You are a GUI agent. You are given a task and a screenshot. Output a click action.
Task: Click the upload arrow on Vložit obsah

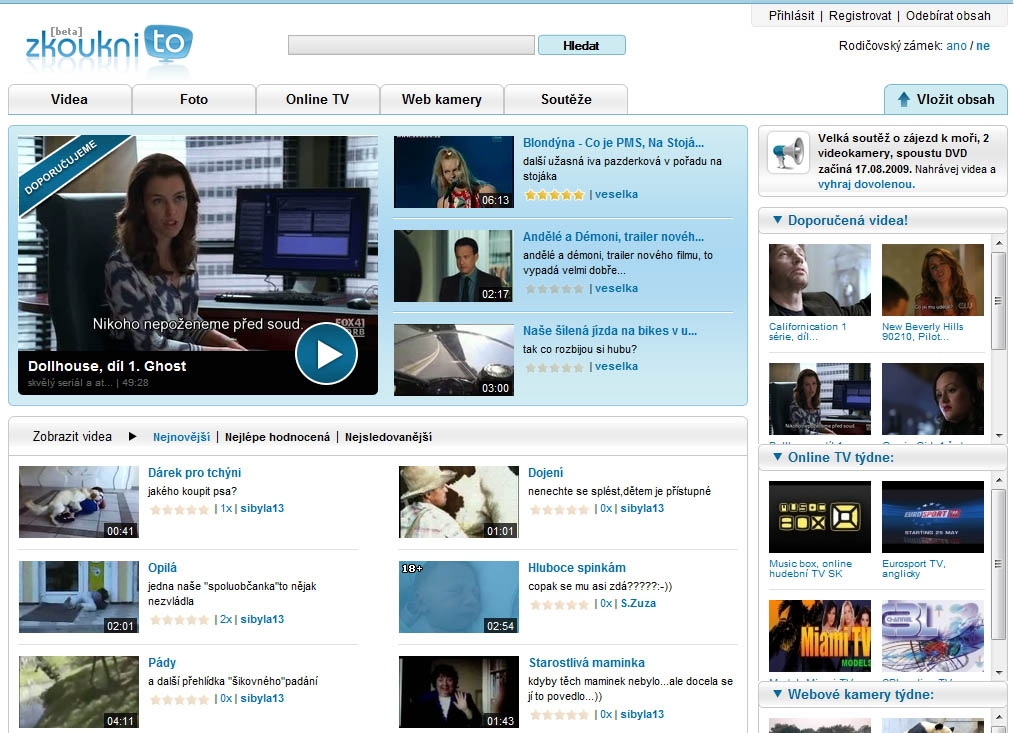(x=904, y=99)
